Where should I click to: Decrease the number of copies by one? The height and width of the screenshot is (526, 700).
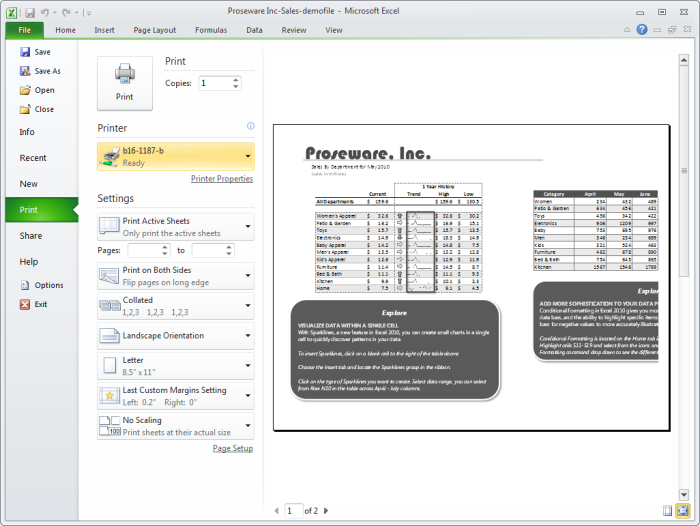coord(235,86)
